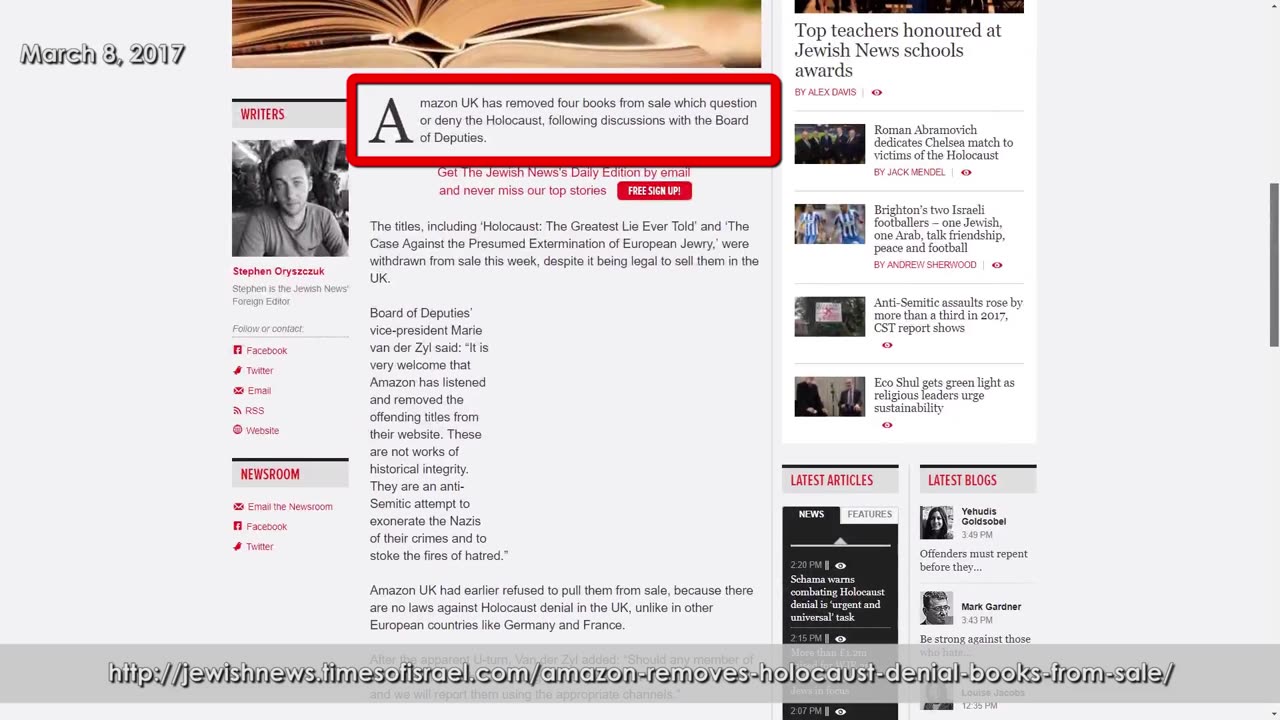Screen dimensions: 1280x720
Task: Open the Twitter link under Writers
Action: point(259,370)
